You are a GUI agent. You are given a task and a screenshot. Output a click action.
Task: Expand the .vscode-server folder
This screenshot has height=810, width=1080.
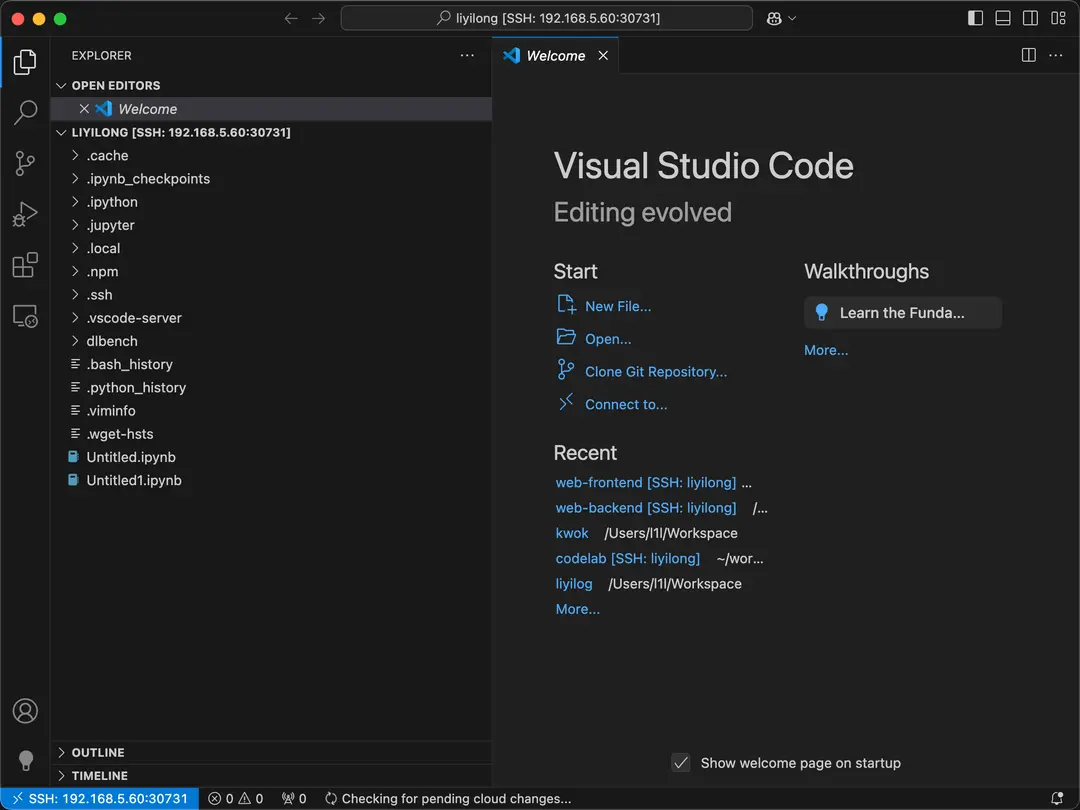271,318
